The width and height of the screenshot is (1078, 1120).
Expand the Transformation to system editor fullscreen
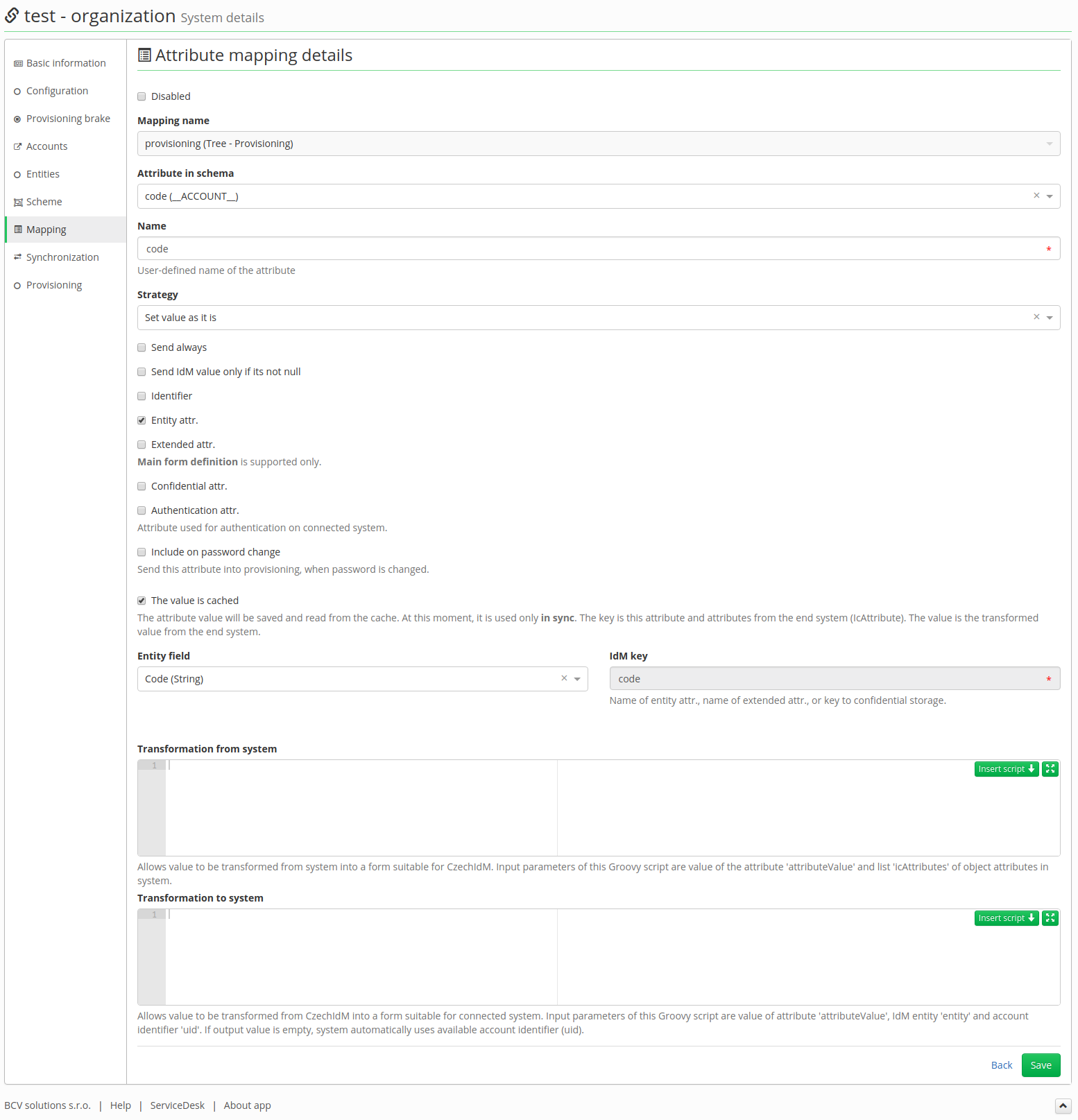click(x=1050, y=917)
